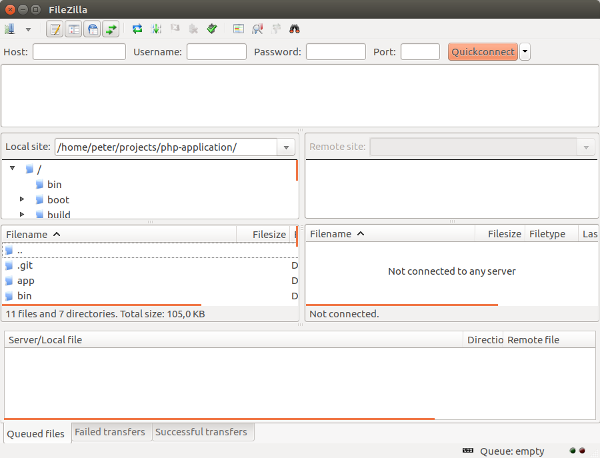Sort remote files by Filesize column
The width and height of the screenshot is (600, 458).
[500, 234]
